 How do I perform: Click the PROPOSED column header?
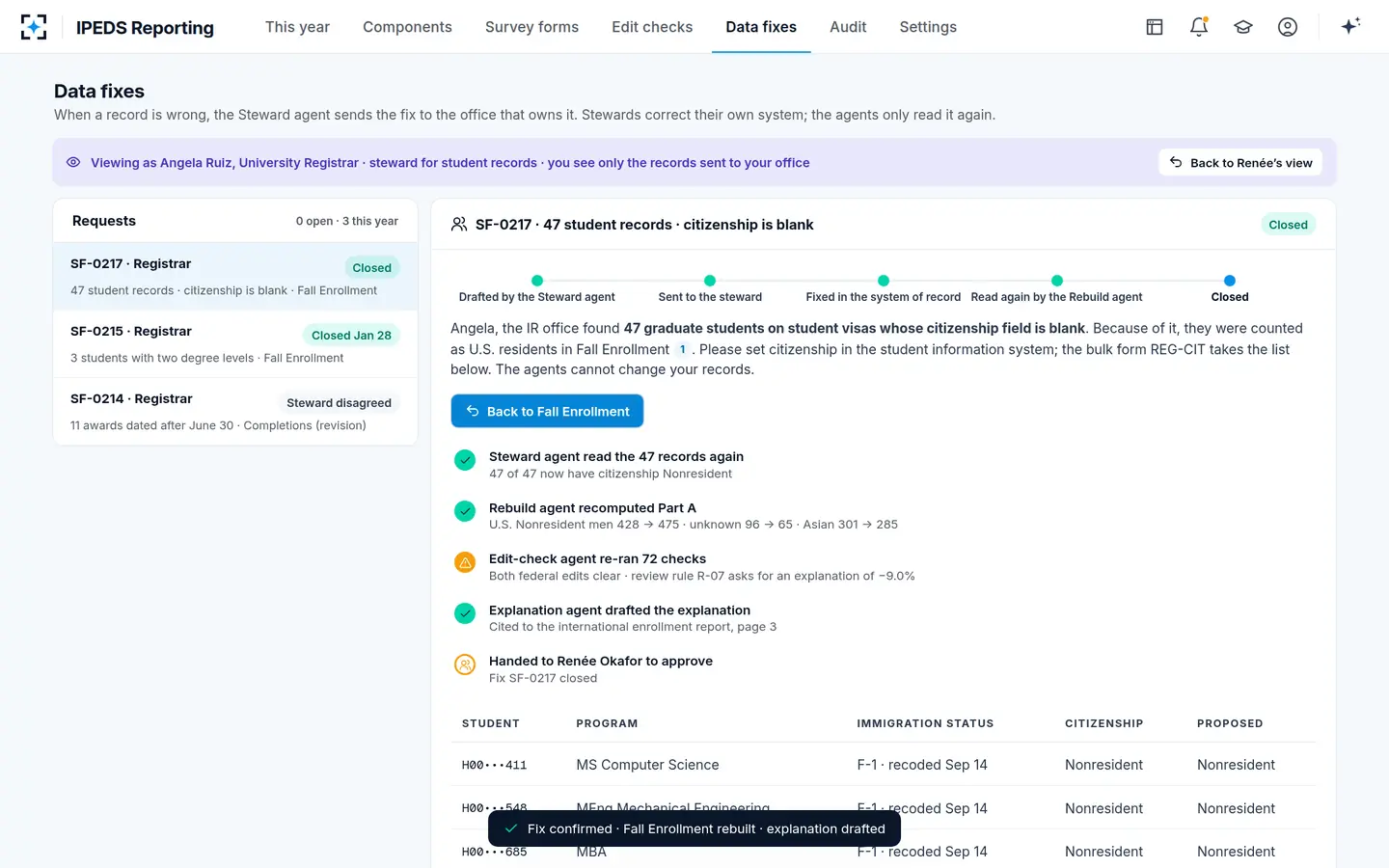1230,723
